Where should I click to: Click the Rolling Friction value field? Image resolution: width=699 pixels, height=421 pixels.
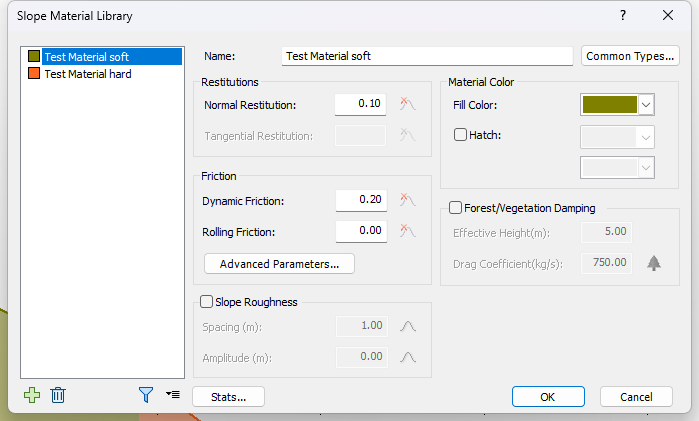pos(361,231)
